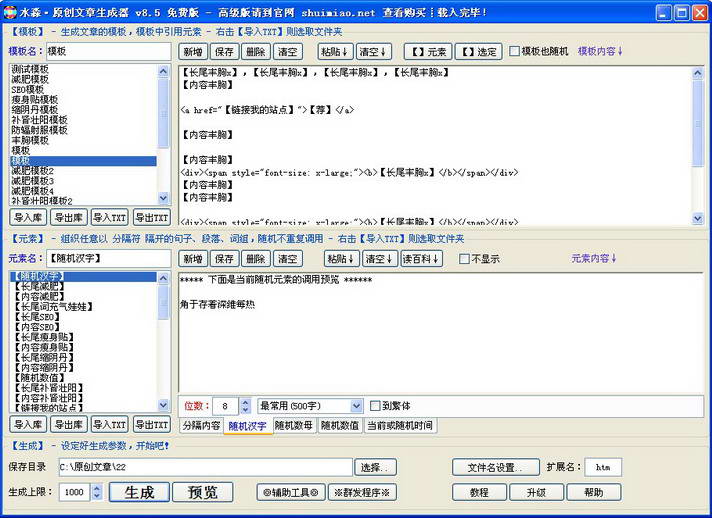Select 减肥模板2 in the template list
The height and width of the screenshot is (518, 712).
click(x=33, y=171)
